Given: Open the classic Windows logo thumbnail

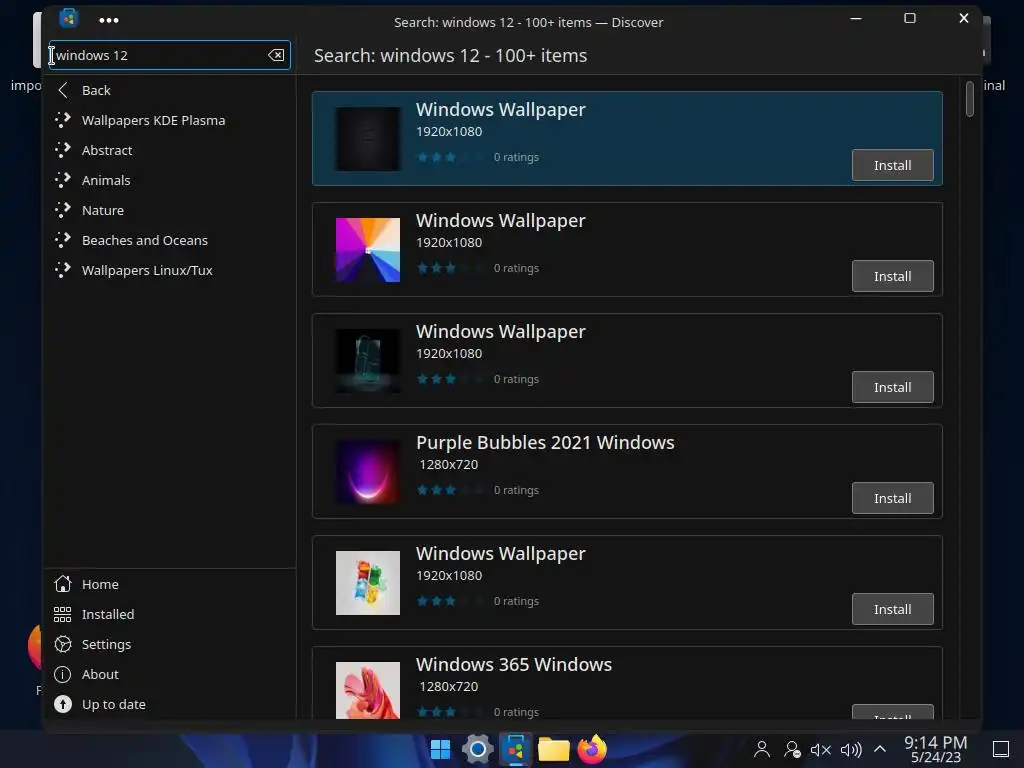Looking at the screenshot, I should point(368,583).
